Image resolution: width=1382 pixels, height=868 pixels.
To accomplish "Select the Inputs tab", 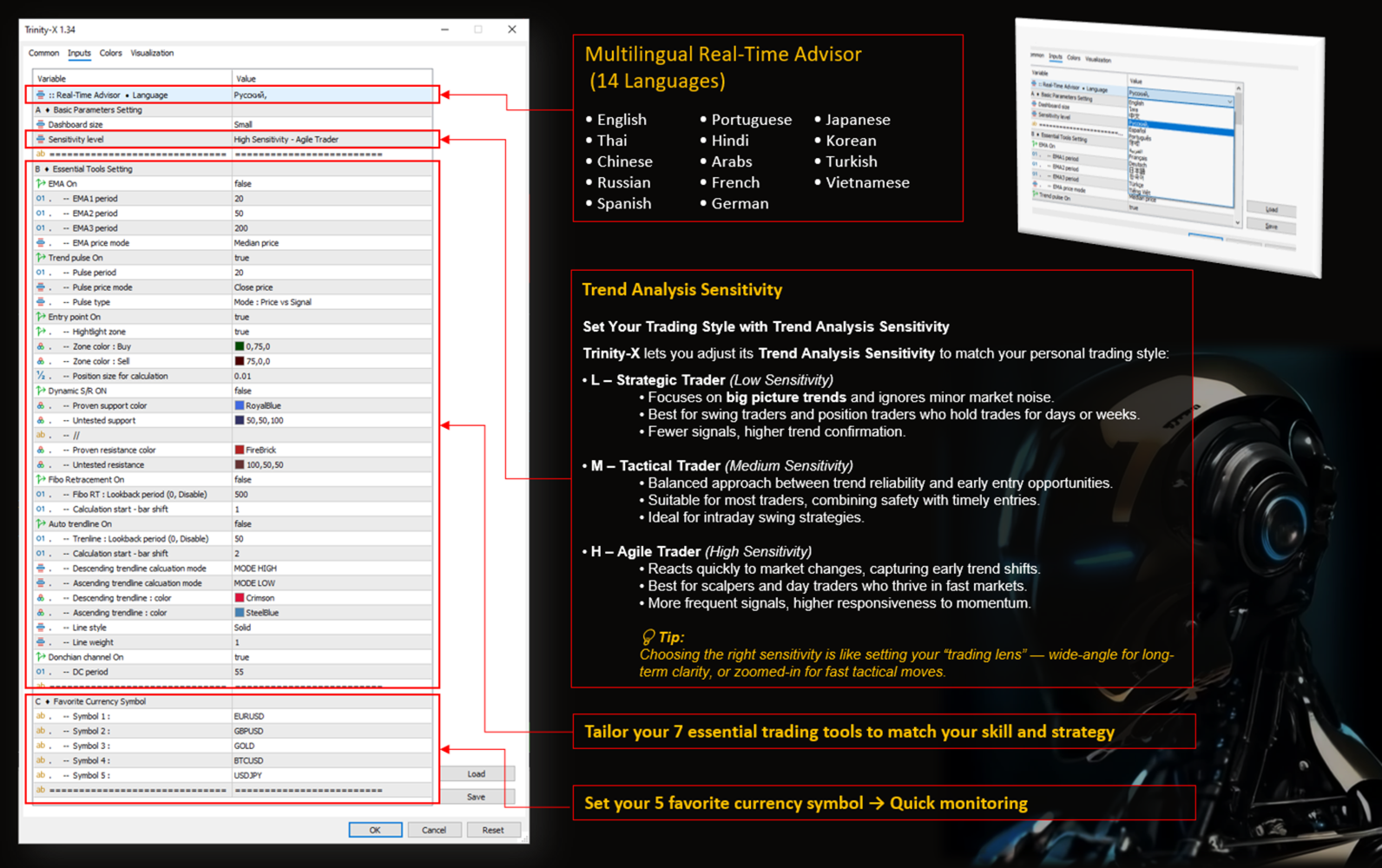I will pos(79,53).
